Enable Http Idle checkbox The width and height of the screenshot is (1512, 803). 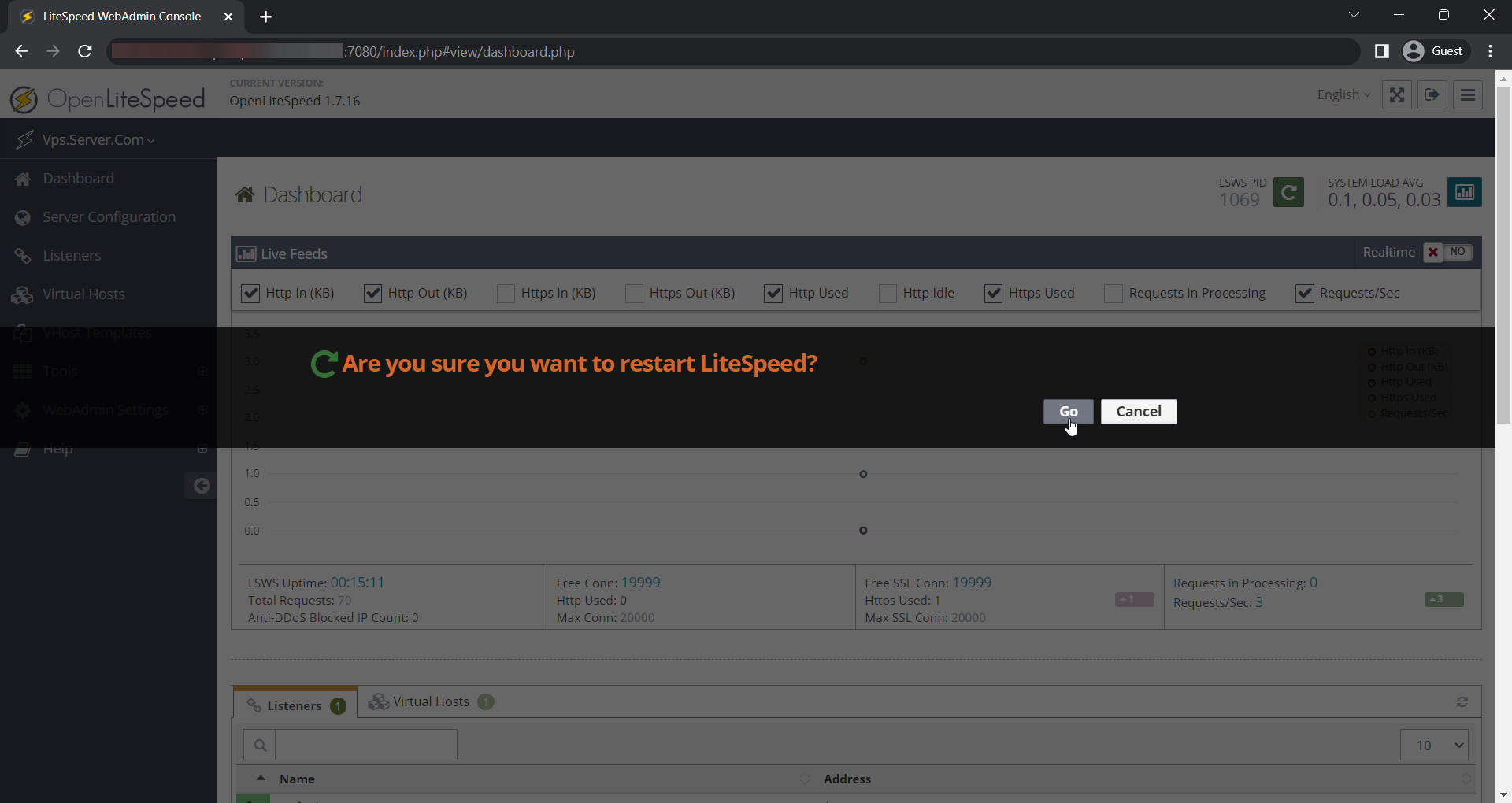coord(888,294)
